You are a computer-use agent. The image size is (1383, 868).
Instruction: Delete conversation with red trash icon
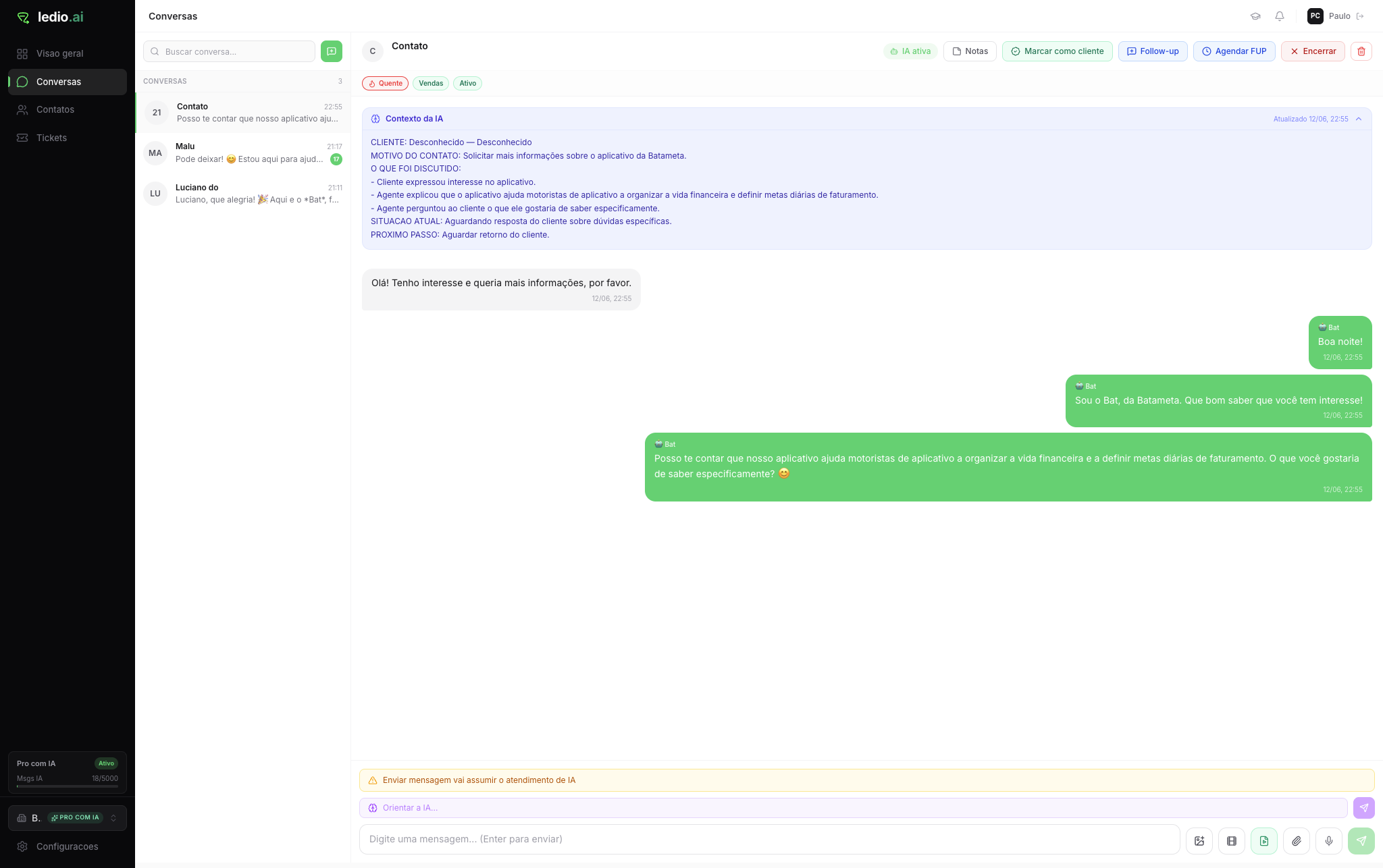click(x=1361, y=51)
